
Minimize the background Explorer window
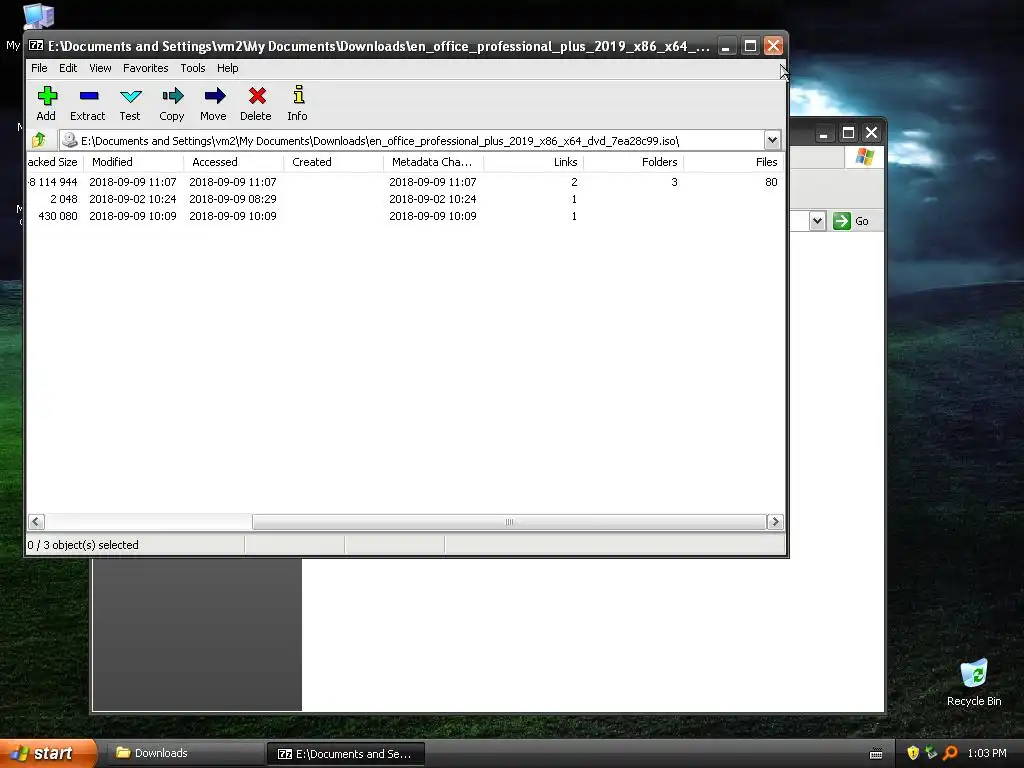pyautogui.click(x=824, y=133)
